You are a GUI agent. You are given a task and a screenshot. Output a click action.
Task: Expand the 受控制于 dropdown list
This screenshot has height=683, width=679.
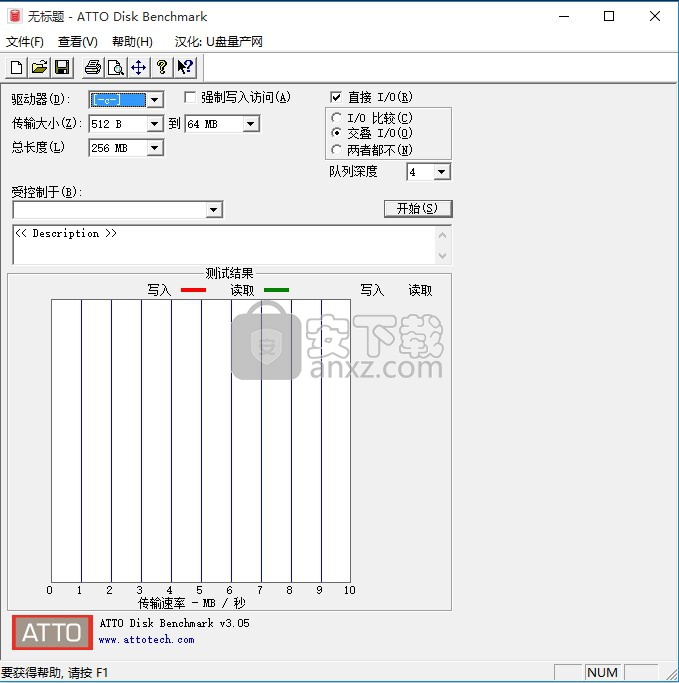[x=213, y=210]
